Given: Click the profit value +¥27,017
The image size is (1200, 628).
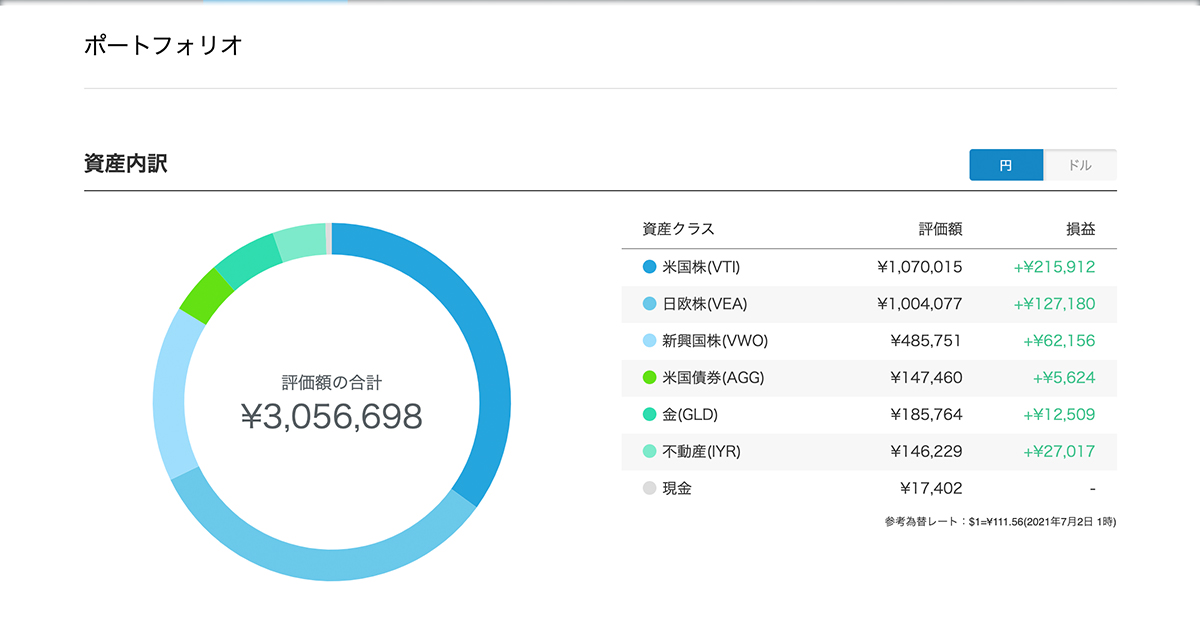Looking at the screenshot, I should pos(1059,452).
